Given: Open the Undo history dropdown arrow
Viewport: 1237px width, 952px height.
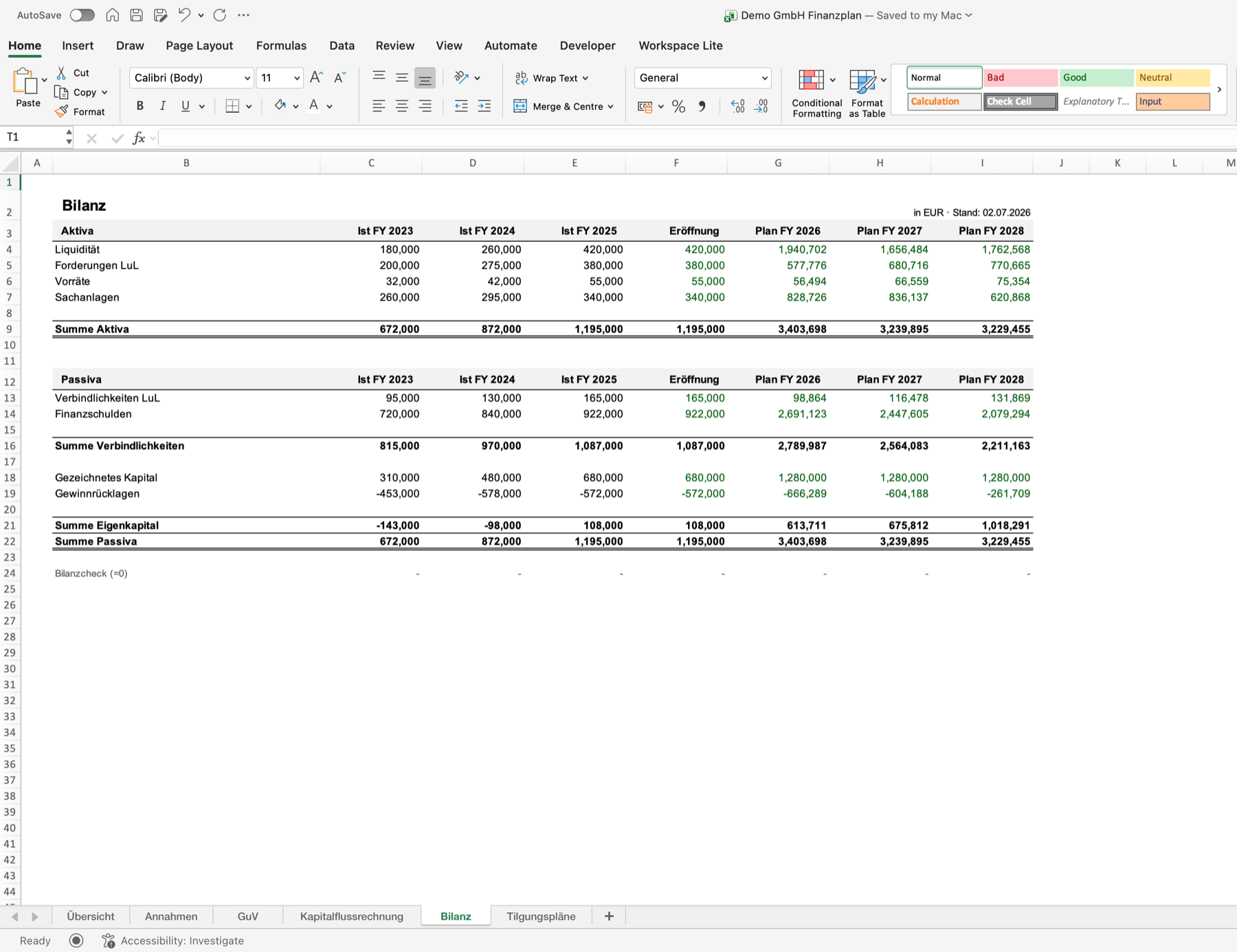Looking at the screenshot, I should tap(201, 15).
